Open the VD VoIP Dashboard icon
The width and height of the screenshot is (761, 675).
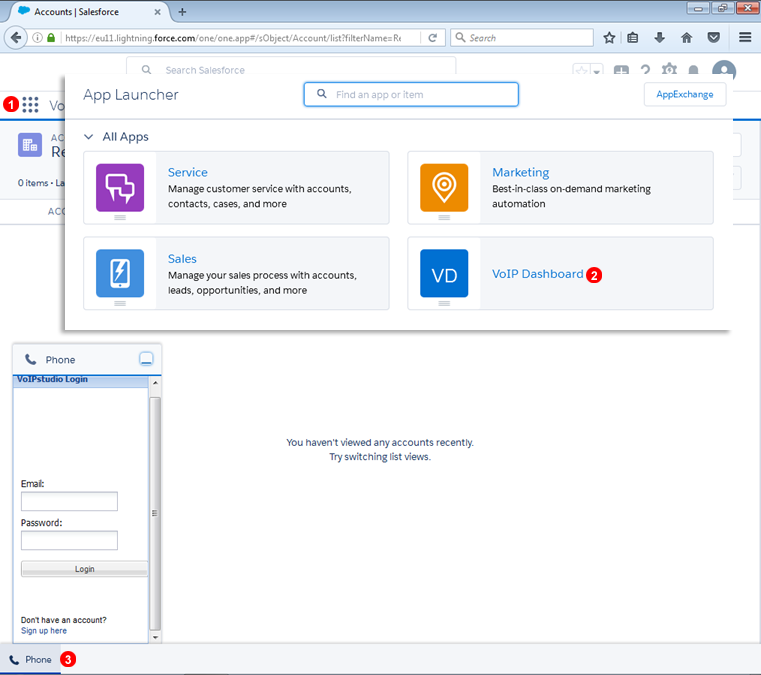click(444, 273)
